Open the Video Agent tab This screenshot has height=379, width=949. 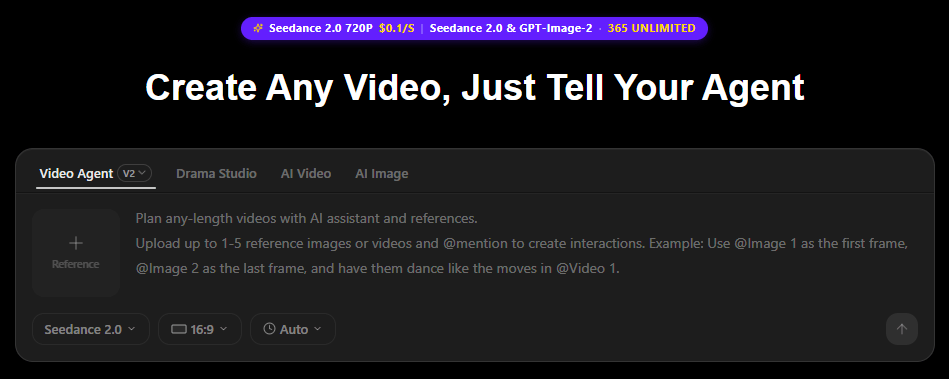pos(76,174)
